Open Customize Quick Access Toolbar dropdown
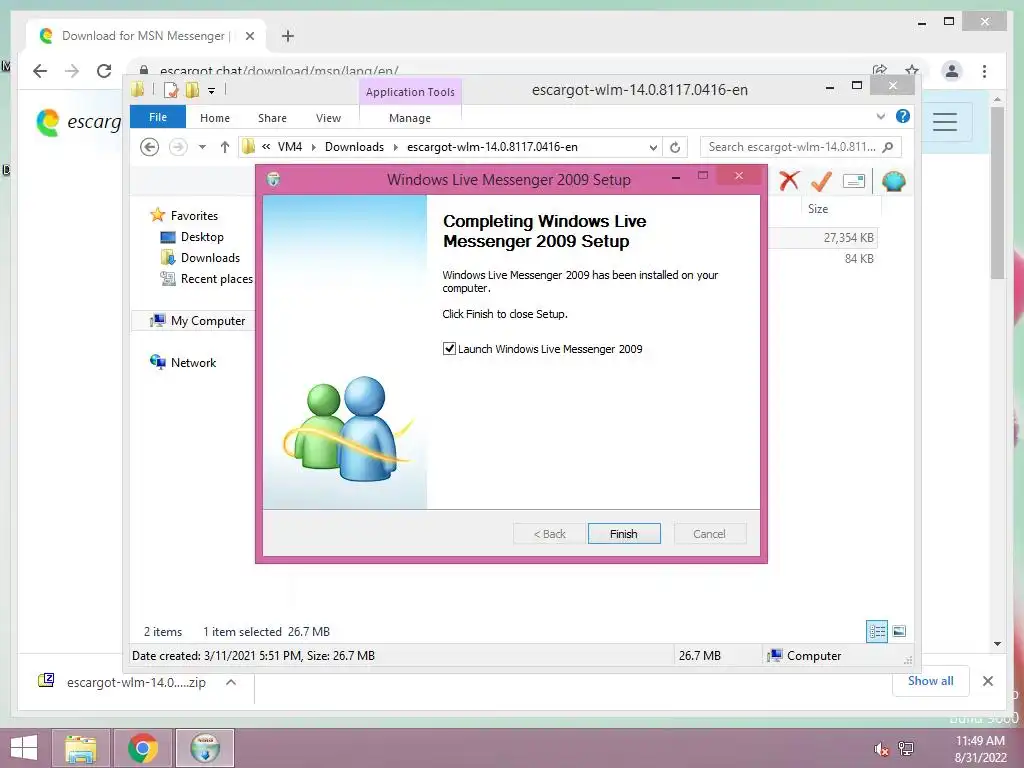Screen dimensions: 1024x768 coord(212,91)
